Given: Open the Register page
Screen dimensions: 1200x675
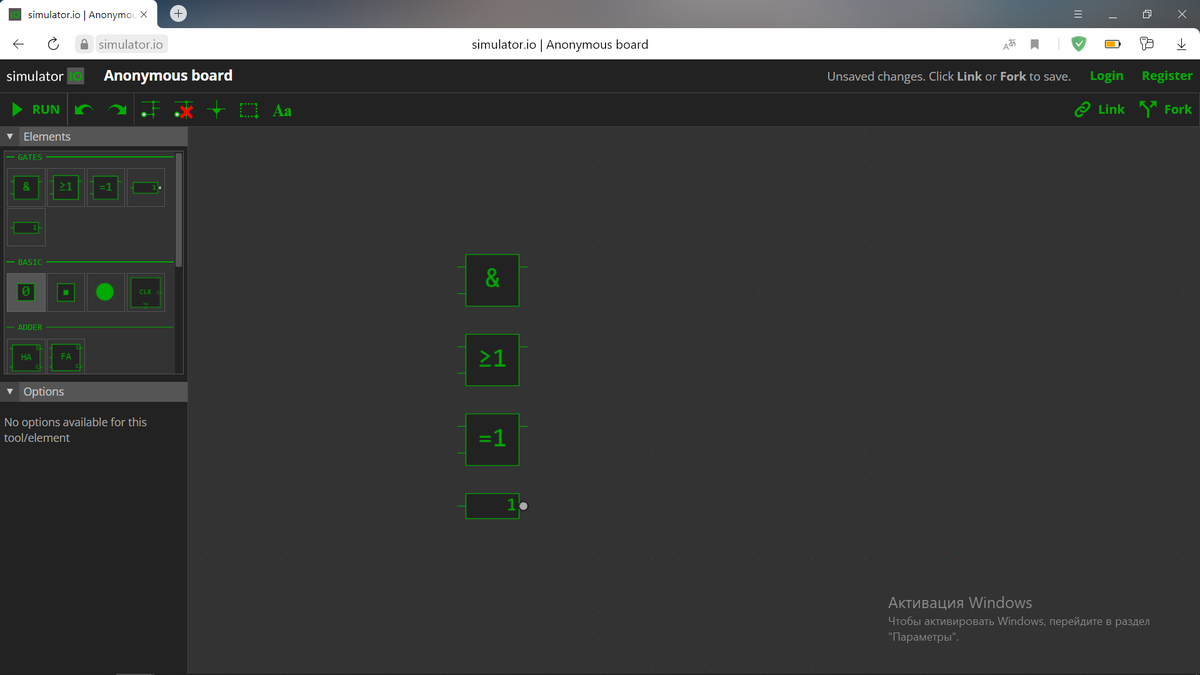Looking at the screenshot, I should click(x=1167, y=76).
